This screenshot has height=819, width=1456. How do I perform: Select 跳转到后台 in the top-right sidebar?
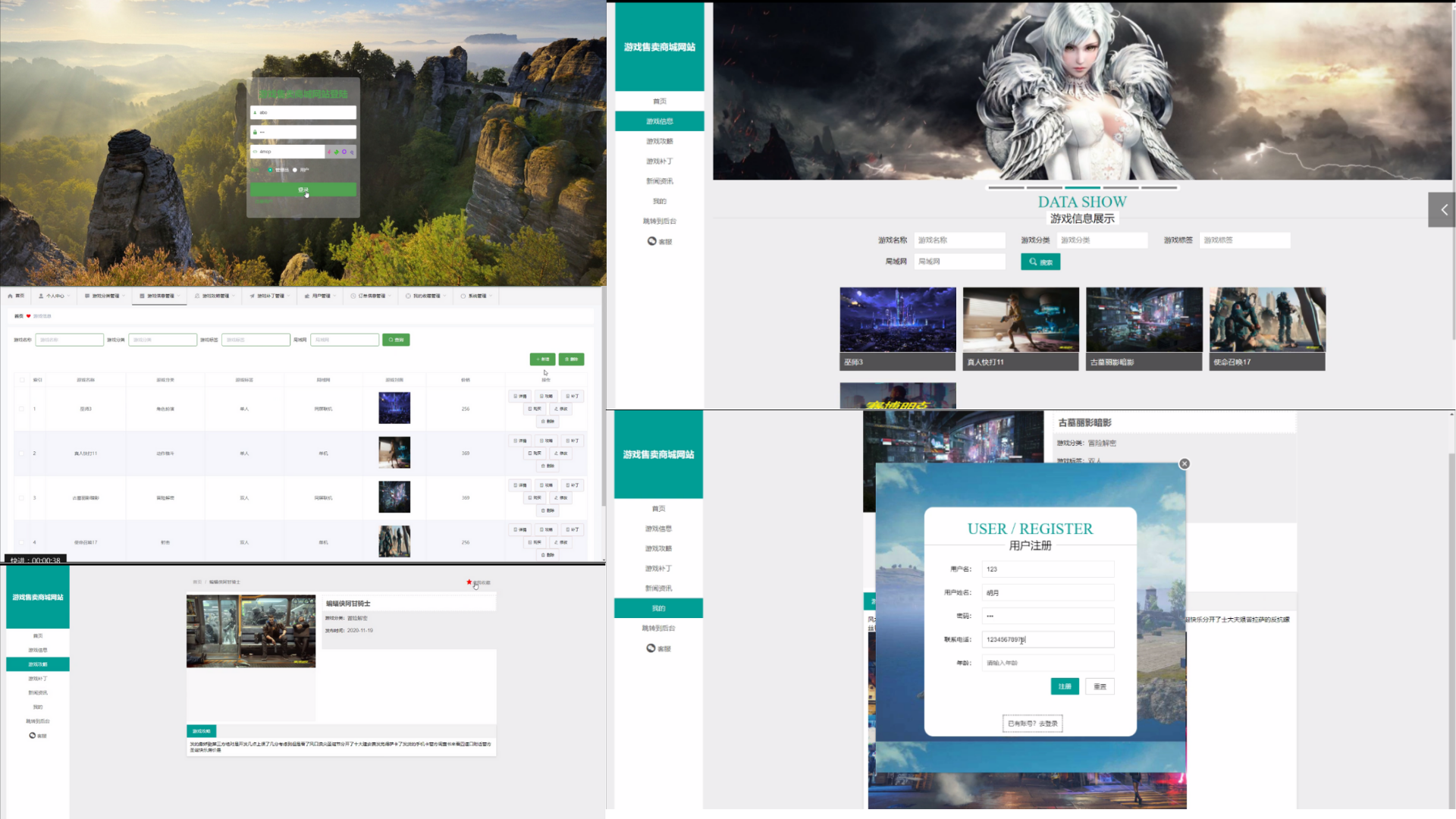(659, 221)
